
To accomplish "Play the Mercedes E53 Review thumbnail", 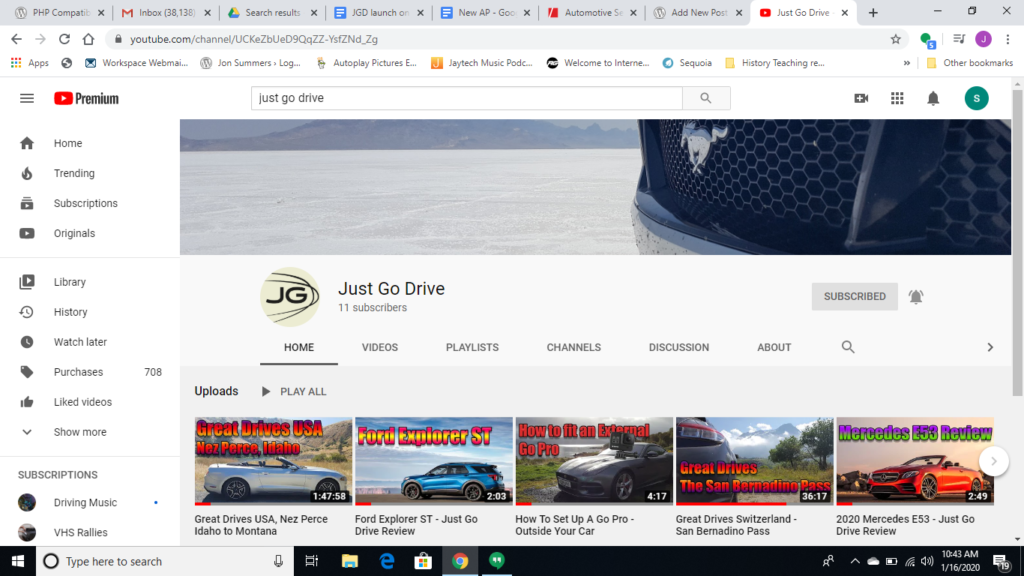I will 915,461.
